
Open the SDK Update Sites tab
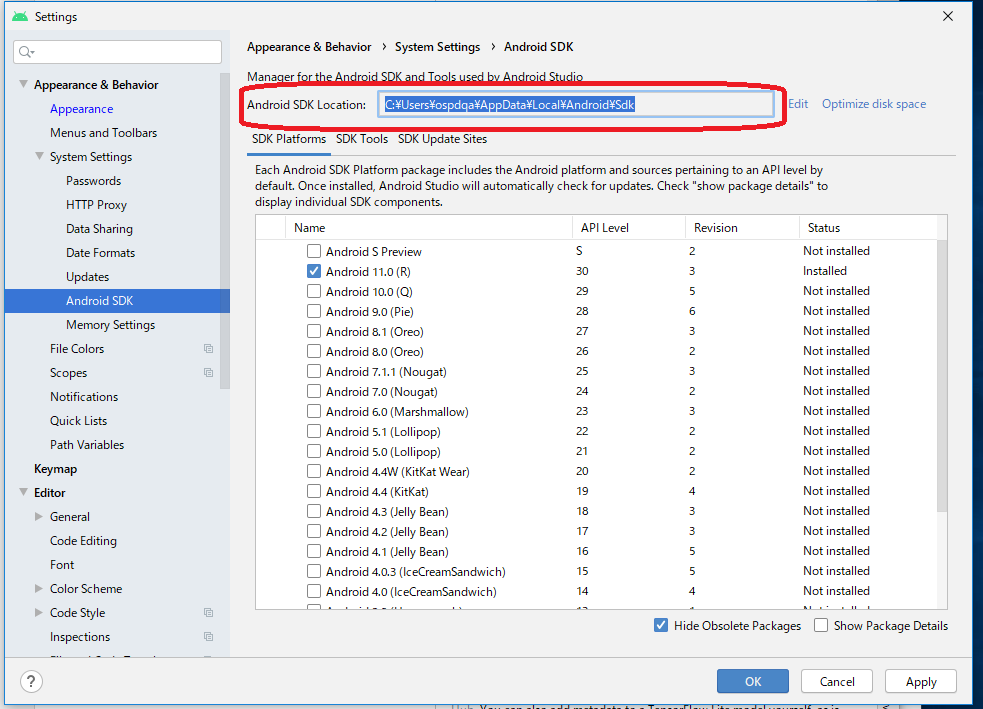click(443, 139)
